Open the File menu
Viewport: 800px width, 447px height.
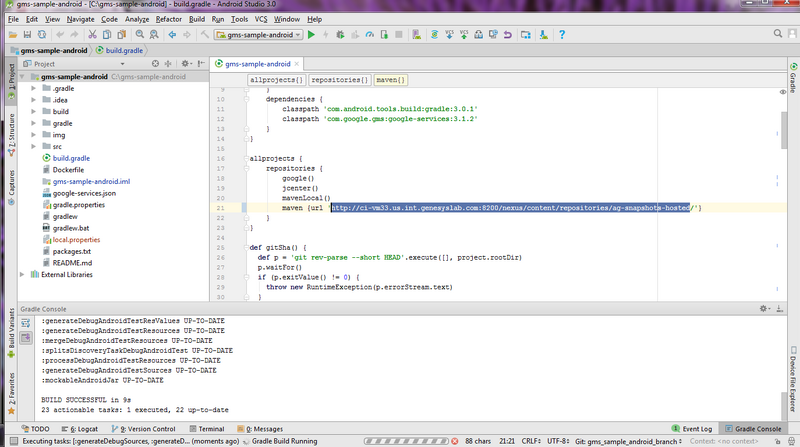(x=13, y=19)
